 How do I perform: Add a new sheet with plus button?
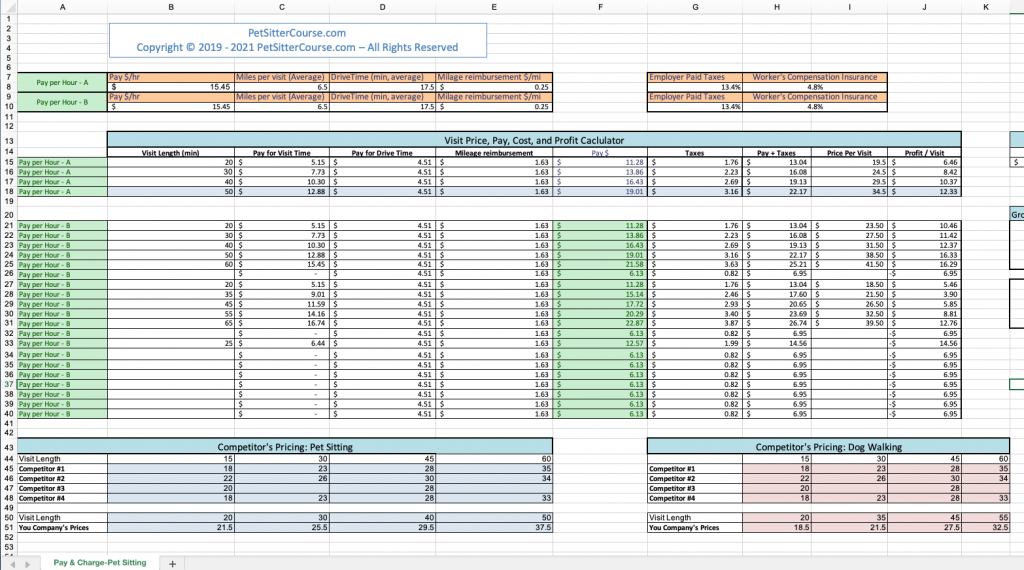[172, 563]
